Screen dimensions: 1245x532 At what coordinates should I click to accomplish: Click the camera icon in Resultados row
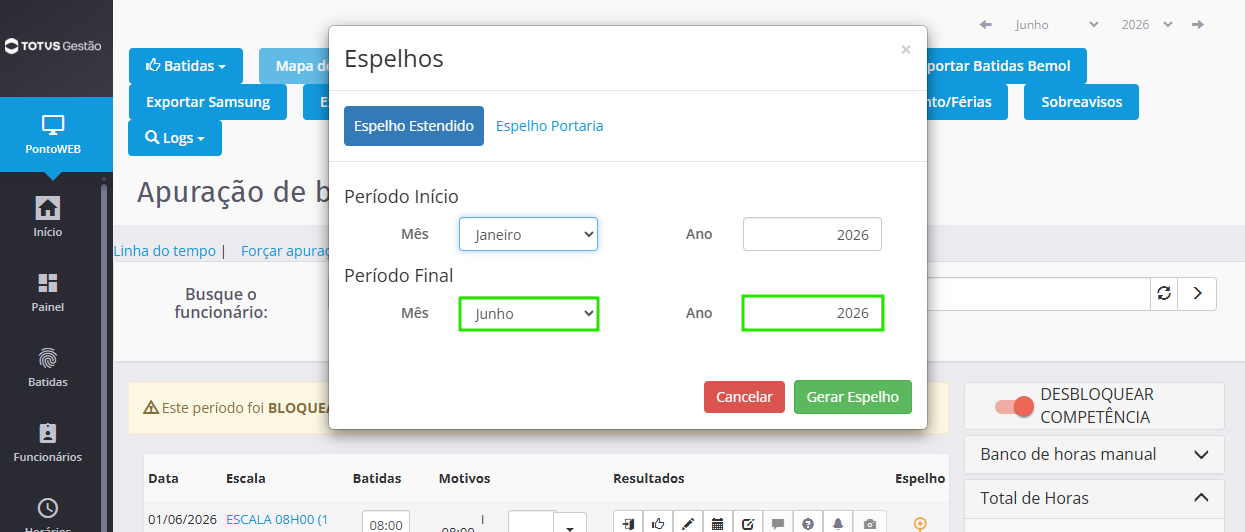tap(870, 523)
